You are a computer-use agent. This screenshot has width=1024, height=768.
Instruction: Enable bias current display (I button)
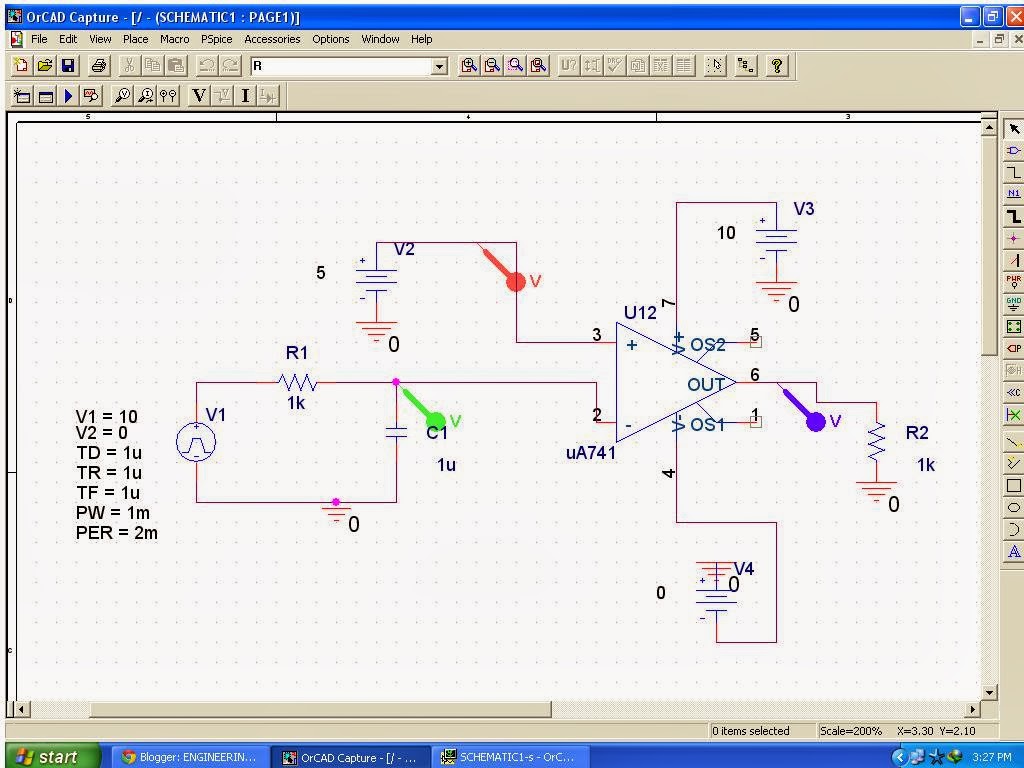click(246, 96)
